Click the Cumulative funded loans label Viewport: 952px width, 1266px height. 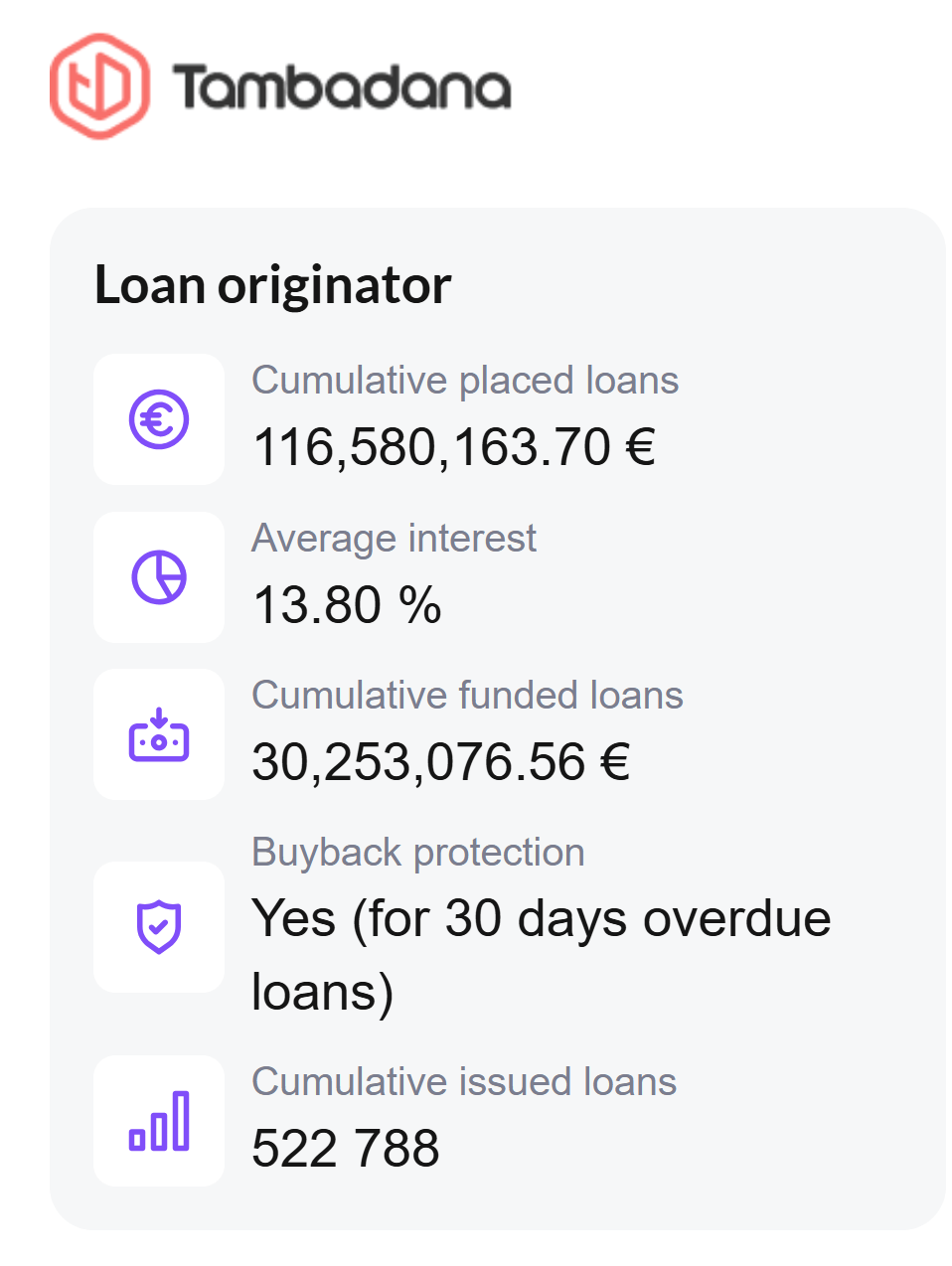click(x=467, y=696)
